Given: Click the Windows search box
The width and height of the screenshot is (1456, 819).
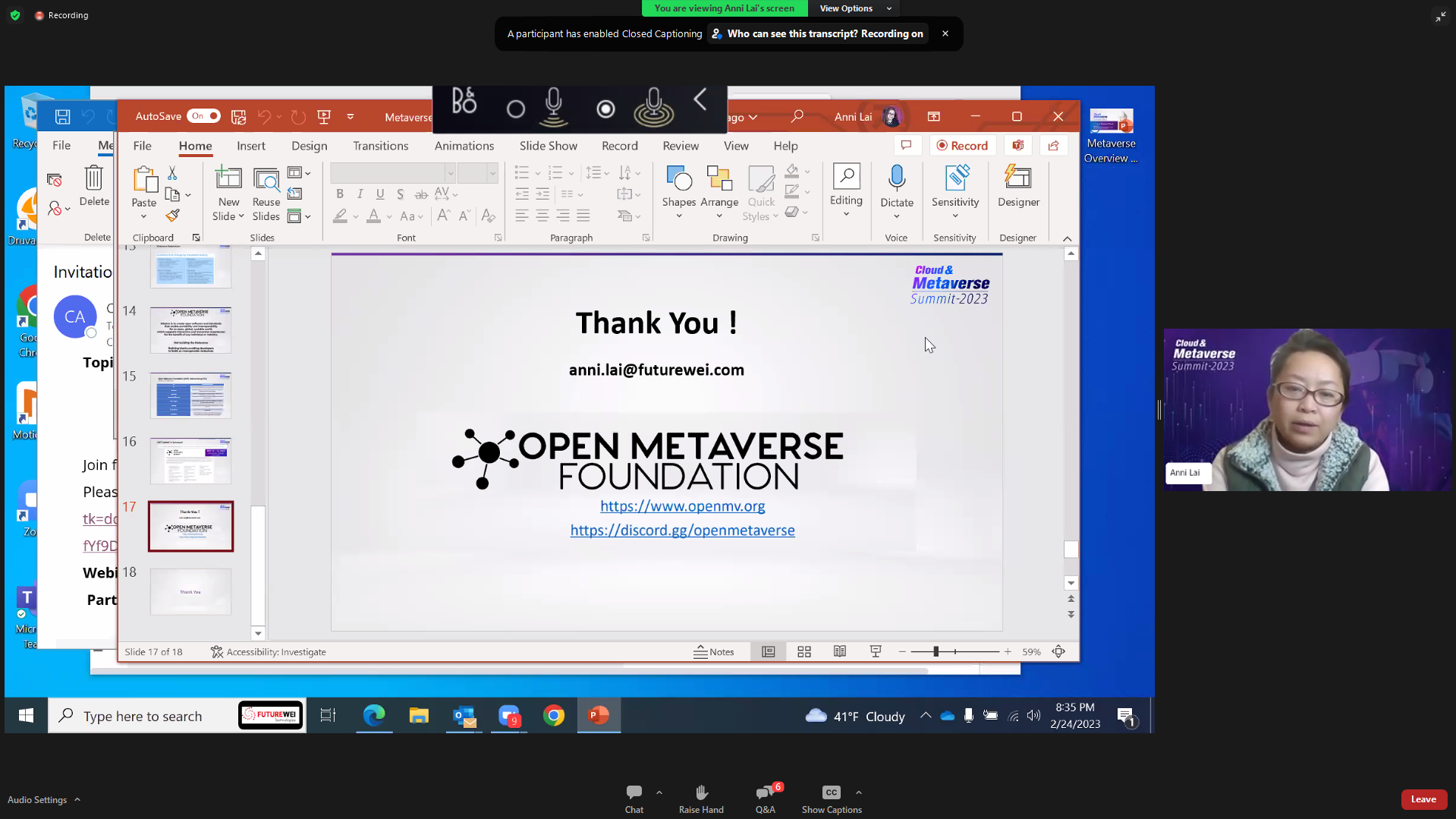Looking at the screenshot, I should pos(177,716).
